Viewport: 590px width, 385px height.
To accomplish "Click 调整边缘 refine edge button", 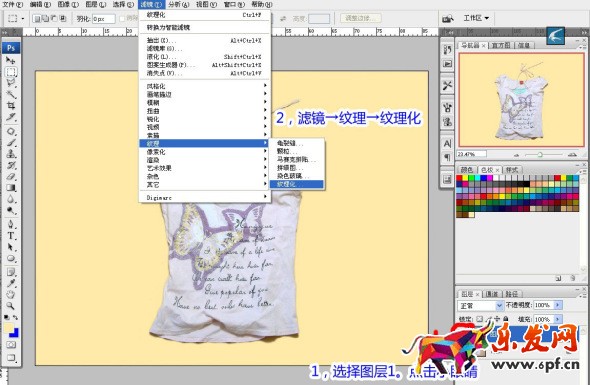I will 360,18.
